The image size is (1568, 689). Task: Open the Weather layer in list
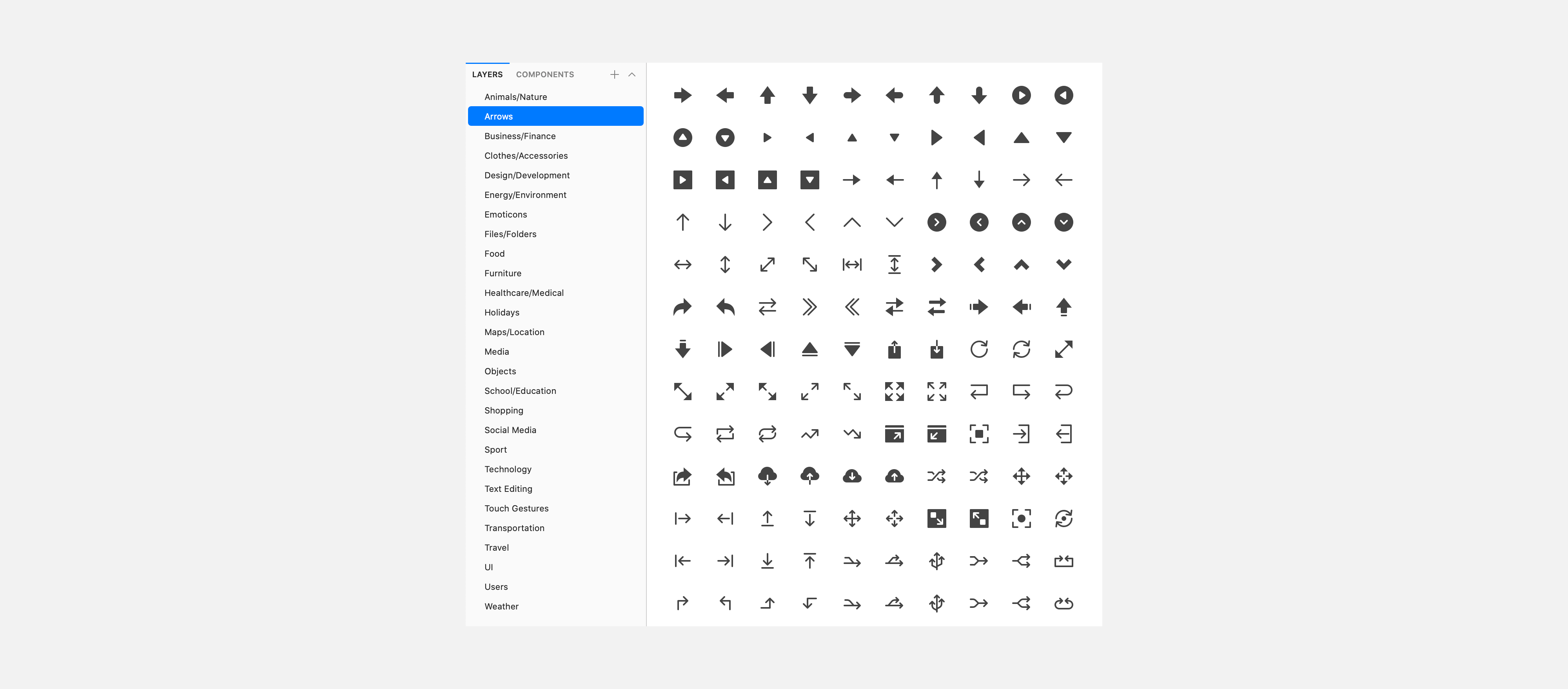point(501,606)
